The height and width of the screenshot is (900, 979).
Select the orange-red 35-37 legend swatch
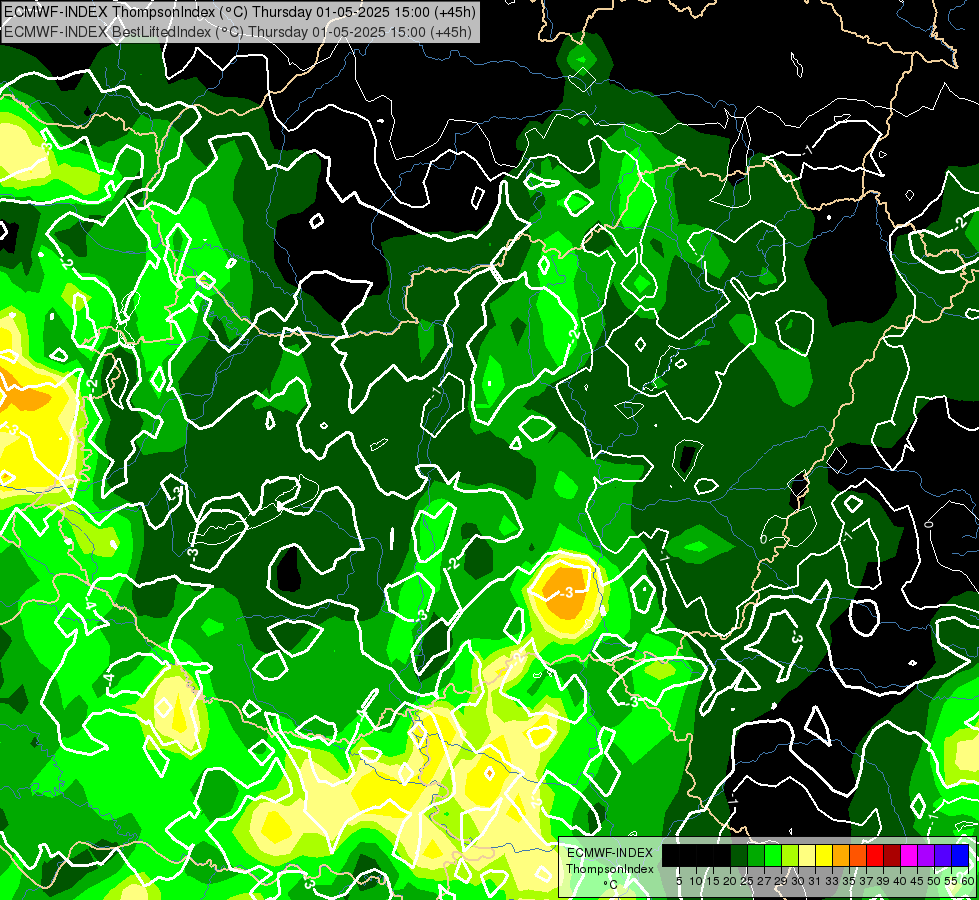[x=858, y=855]
